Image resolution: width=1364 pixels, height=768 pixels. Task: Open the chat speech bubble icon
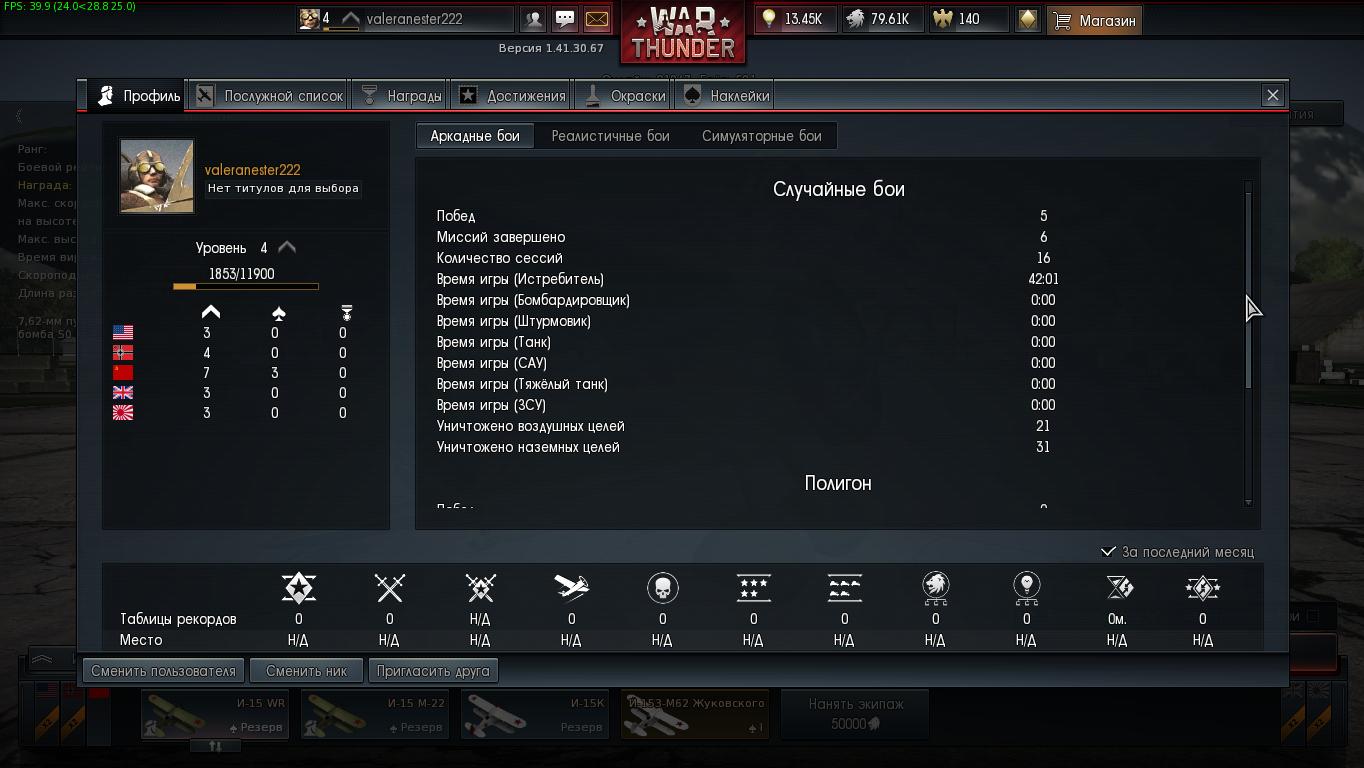tap(565, 19)
